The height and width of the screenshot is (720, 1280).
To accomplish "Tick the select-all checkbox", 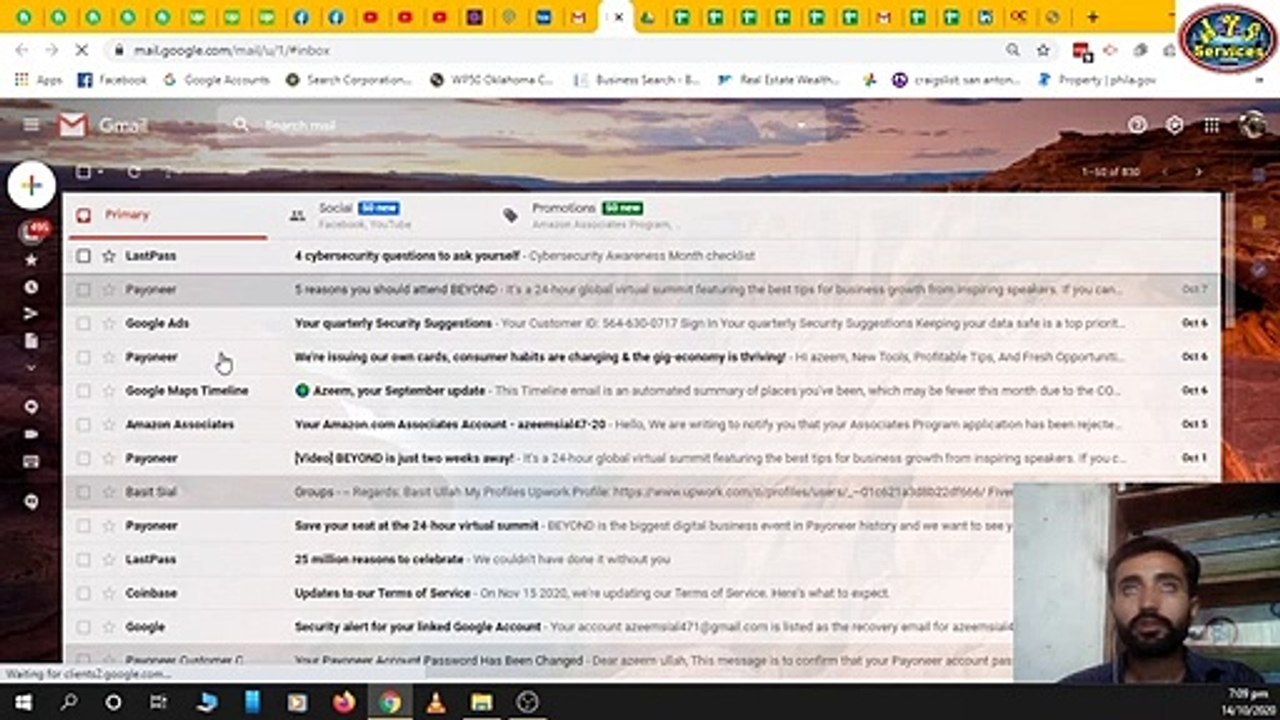I will (84, 172).
